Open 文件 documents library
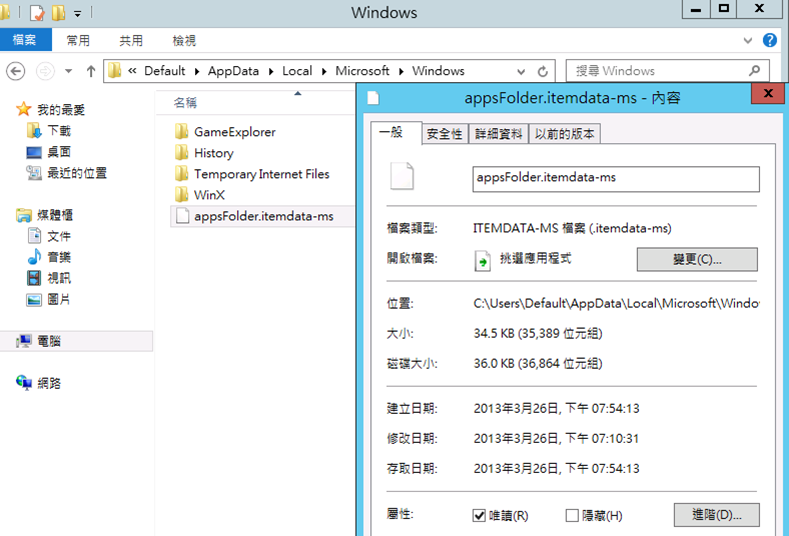This screenshot has width=789, height=536. click(49, 236)
